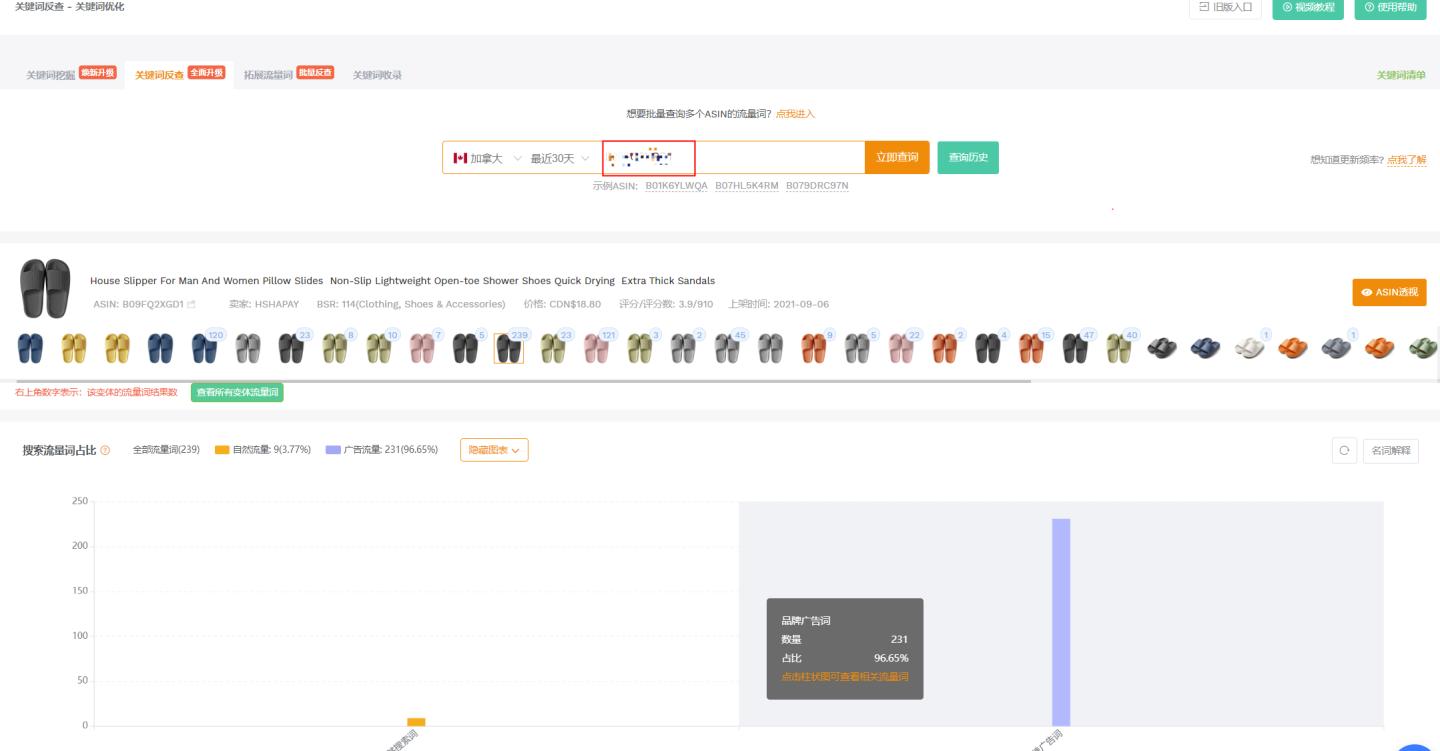This screenshot has width=1440, height=751.
Task: Click the help icon next to 搜索流量词占比
Action: (106, 451)
